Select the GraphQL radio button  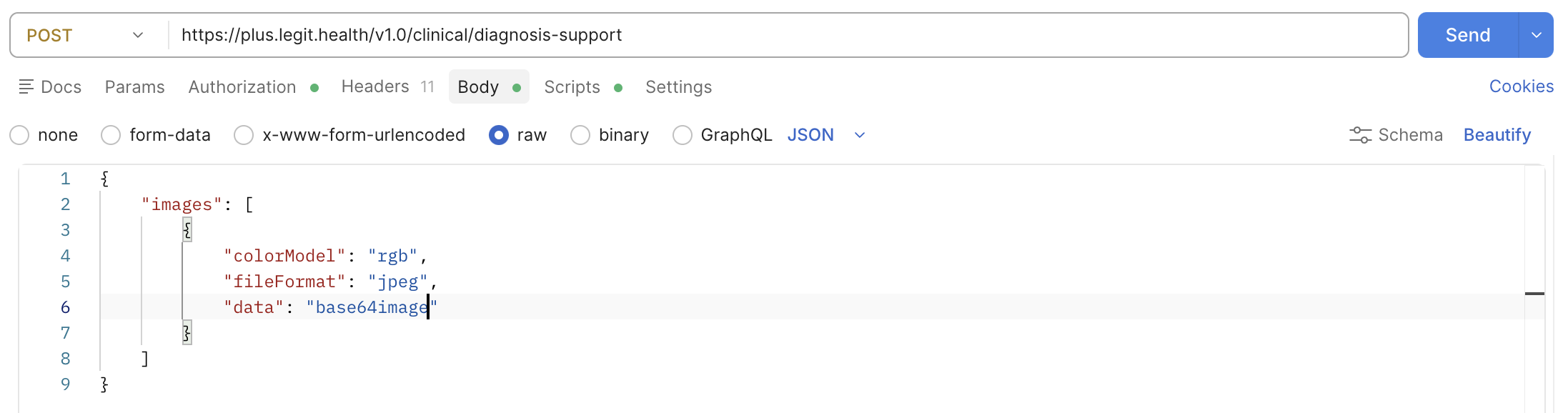683,135
